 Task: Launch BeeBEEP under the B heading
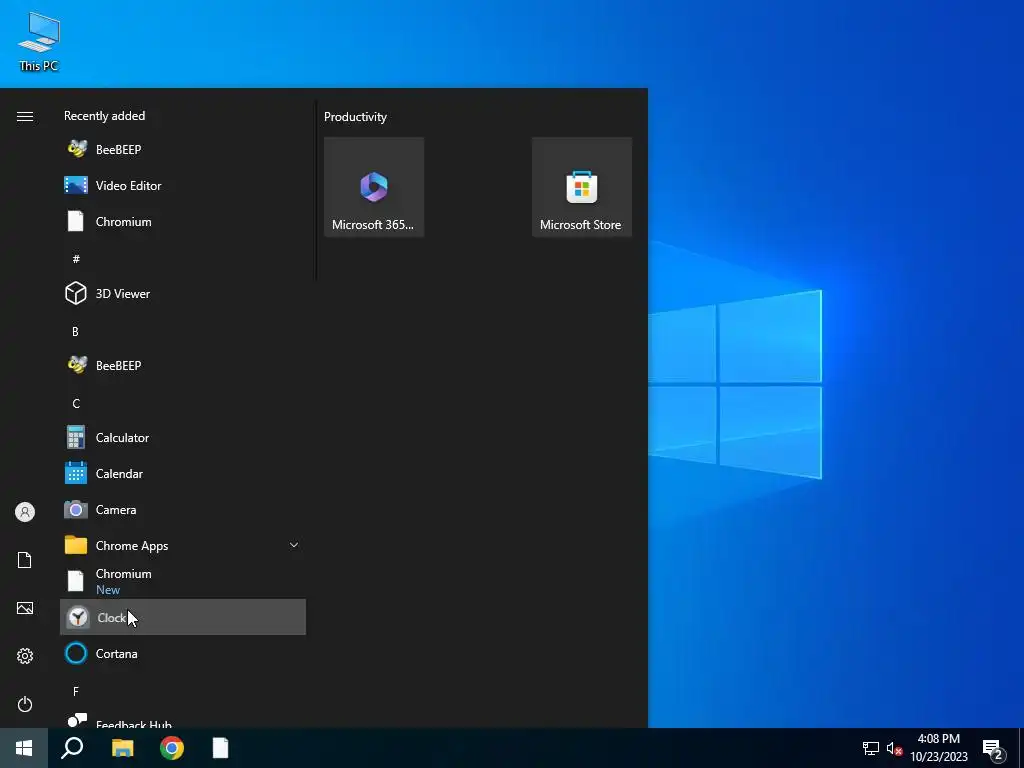coord(183,365)
